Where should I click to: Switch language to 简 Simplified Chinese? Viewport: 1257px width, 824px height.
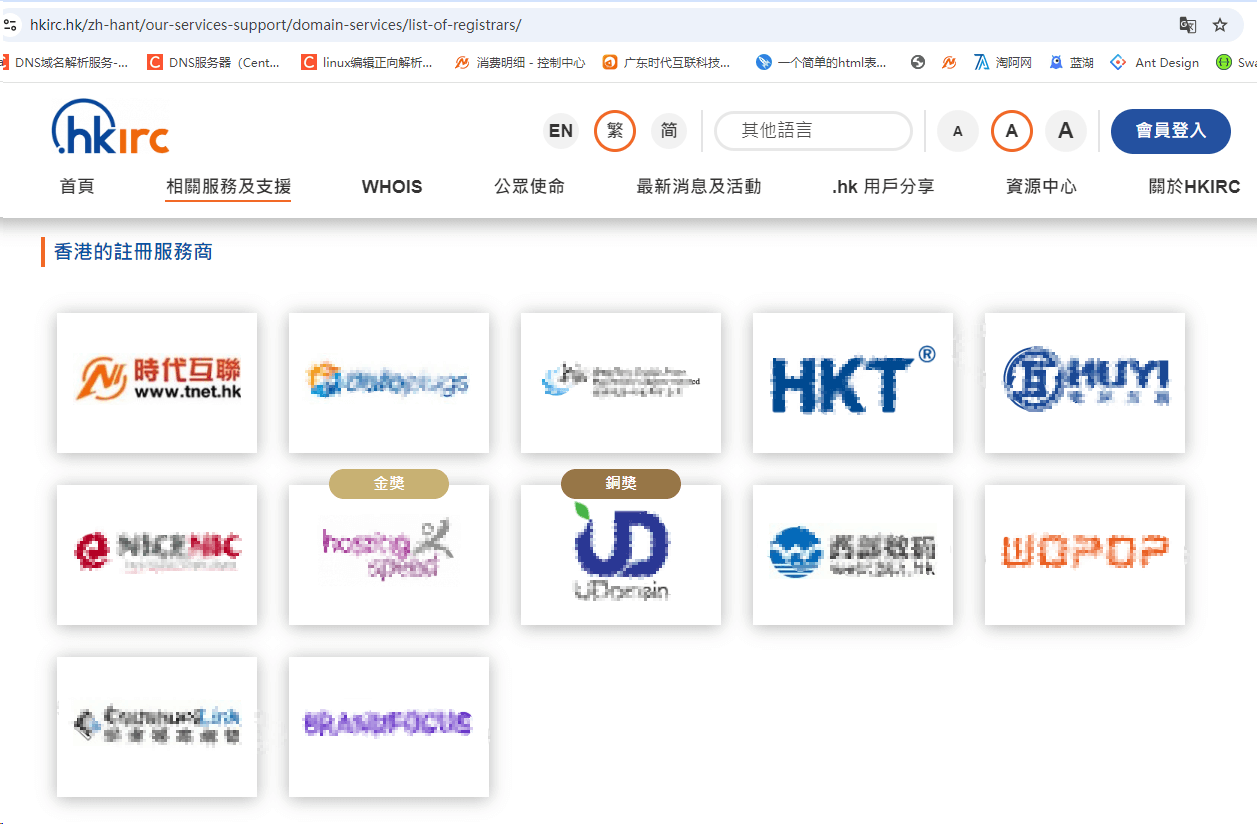(x=669, y=131)
